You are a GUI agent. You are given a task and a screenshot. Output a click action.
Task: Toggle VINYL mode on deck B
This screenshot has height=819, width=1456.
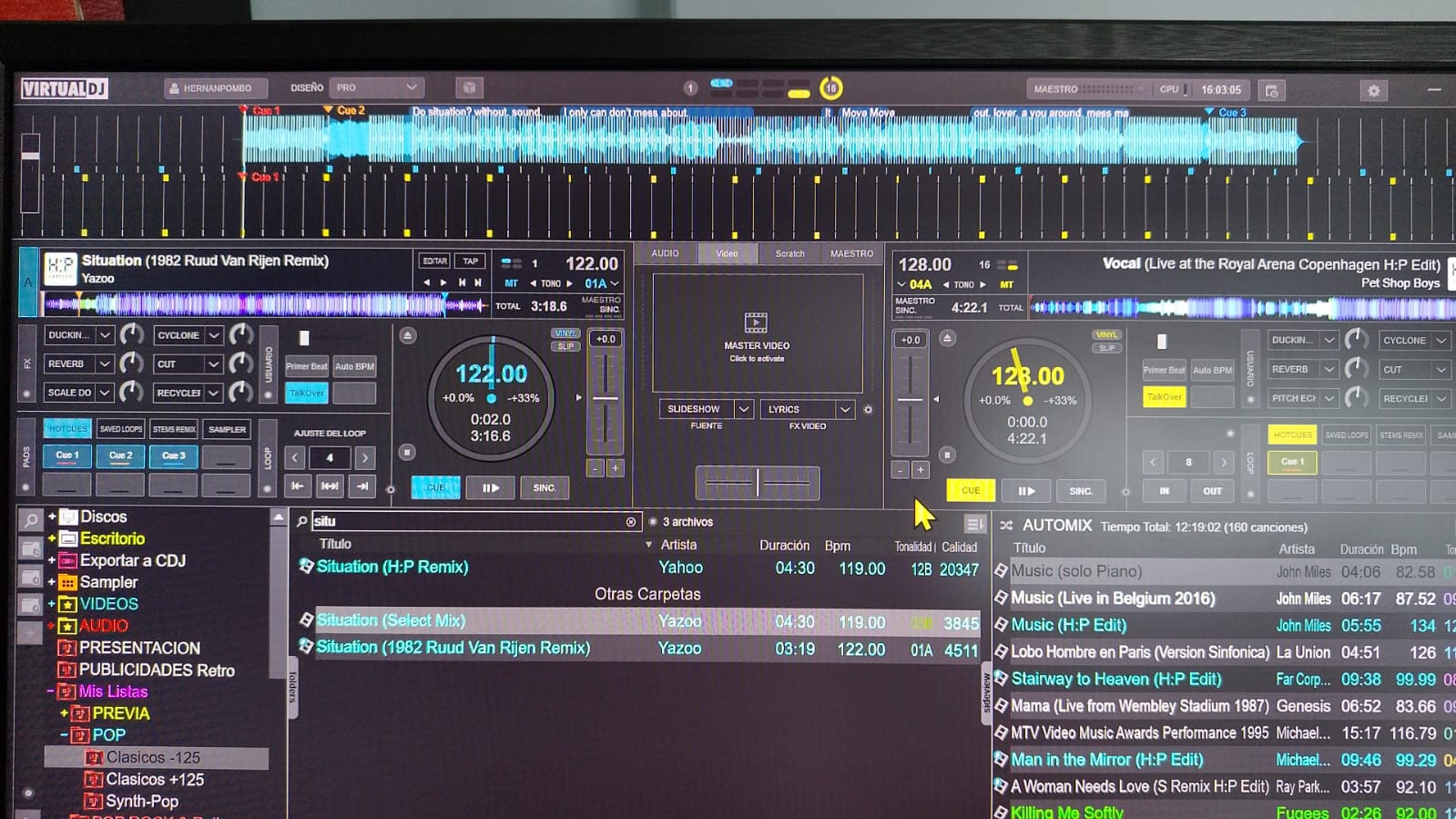click(x=1106, y=335)
